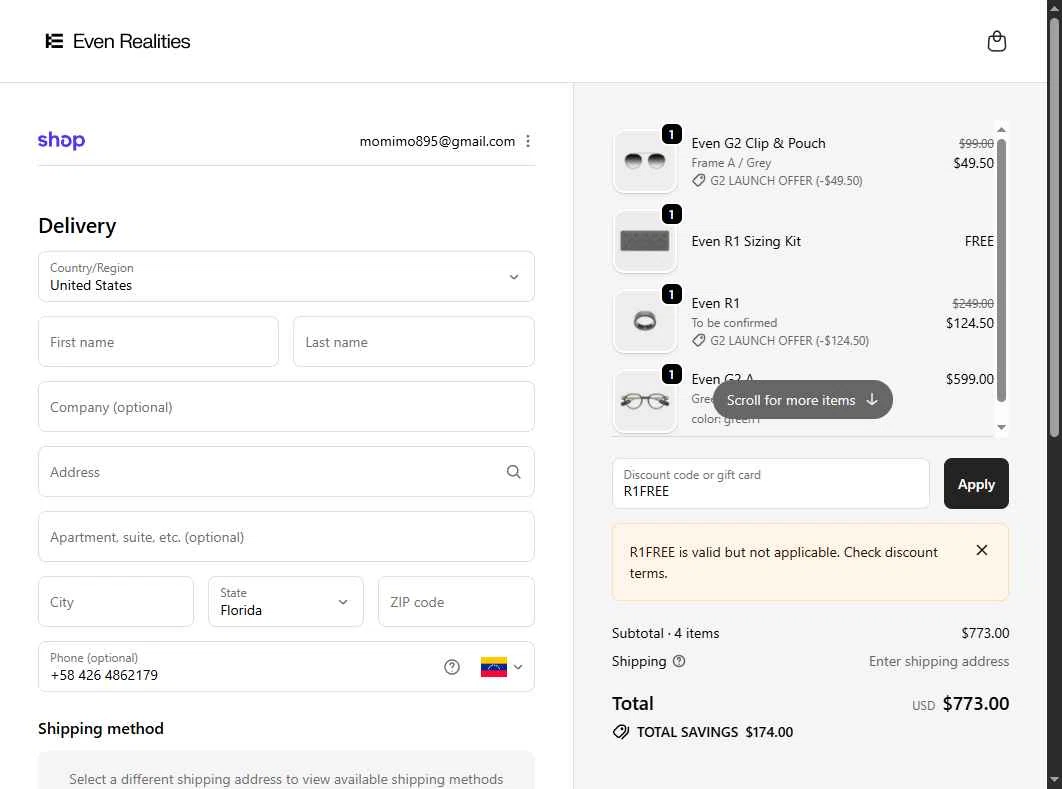1062x789 pixels.
Task: Focus the First name field
Action: [x=158, y=341]
